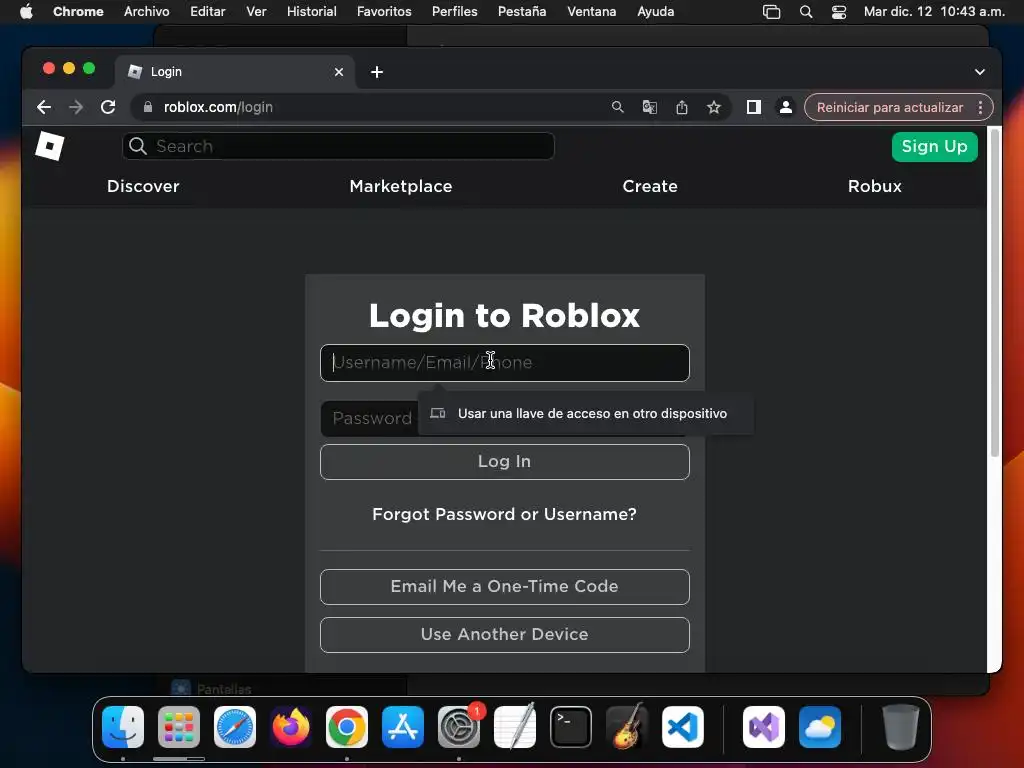Focus the Username/Email/Phone field
This screenshot has width=1024, height=768.
click(x=505, y=363)
